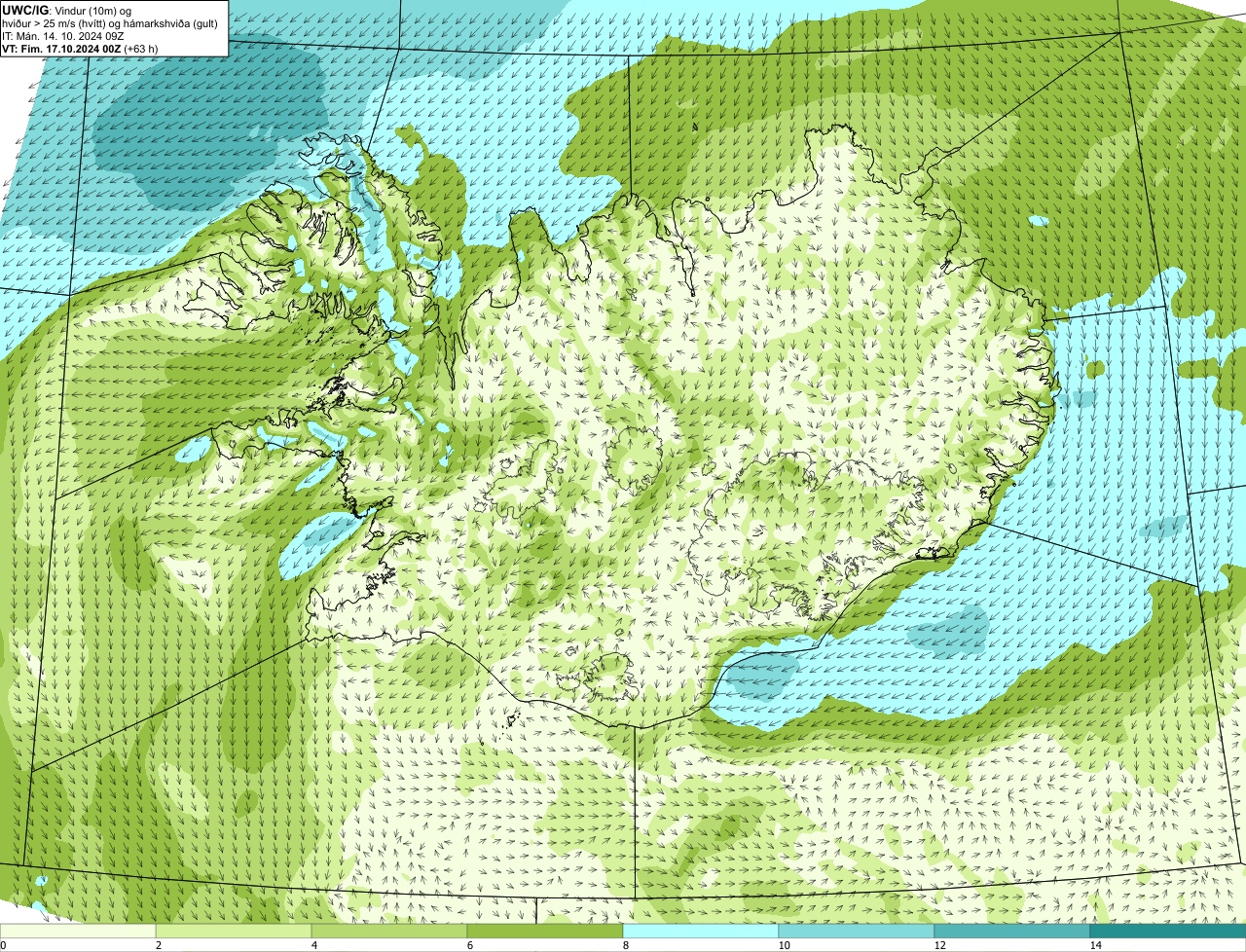Click the "IT: Mán. 14. 10. 2024 09Z" line
The image size is (1246, 952).
click(63, 35)
